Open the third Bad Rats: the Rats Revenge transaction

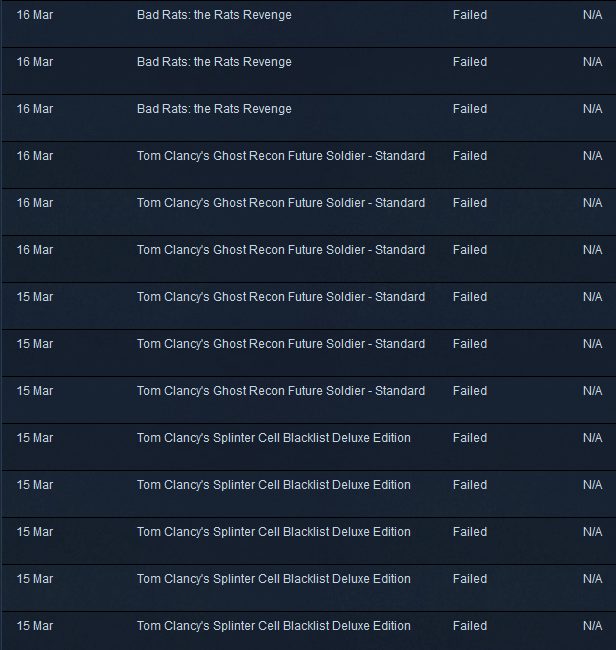309,118
